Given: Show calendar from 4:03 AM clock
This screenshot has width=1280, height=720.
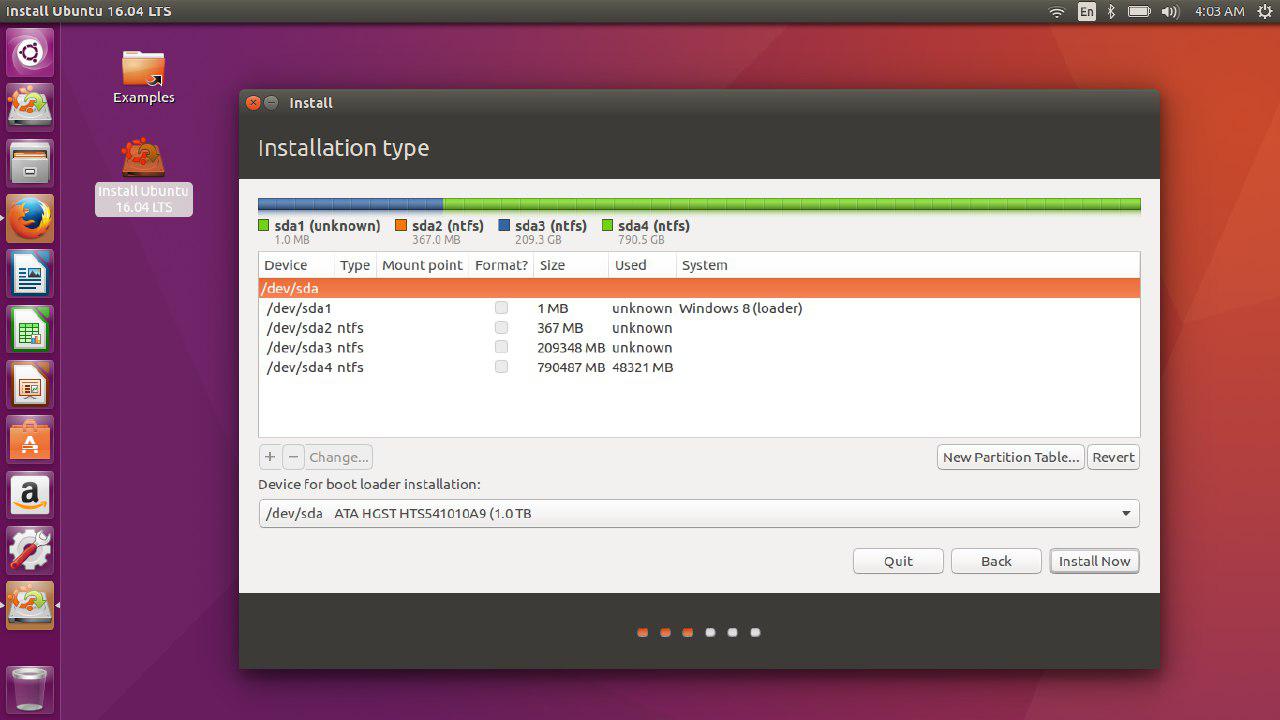Looking at the screenshot, I should (1220, 11).
